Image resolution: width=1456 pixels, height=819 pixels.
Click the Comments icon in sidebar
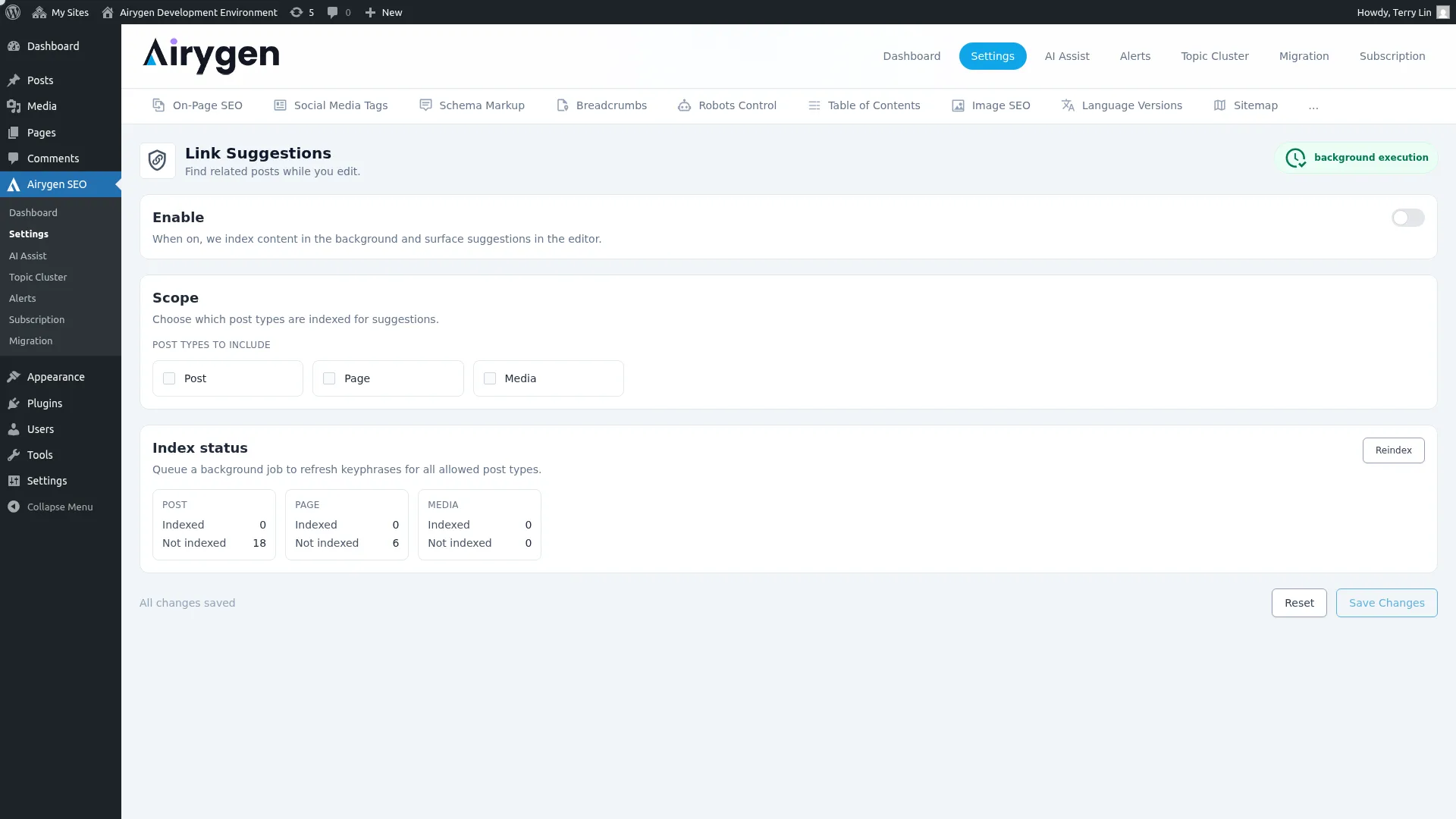(x=14, y=158)
